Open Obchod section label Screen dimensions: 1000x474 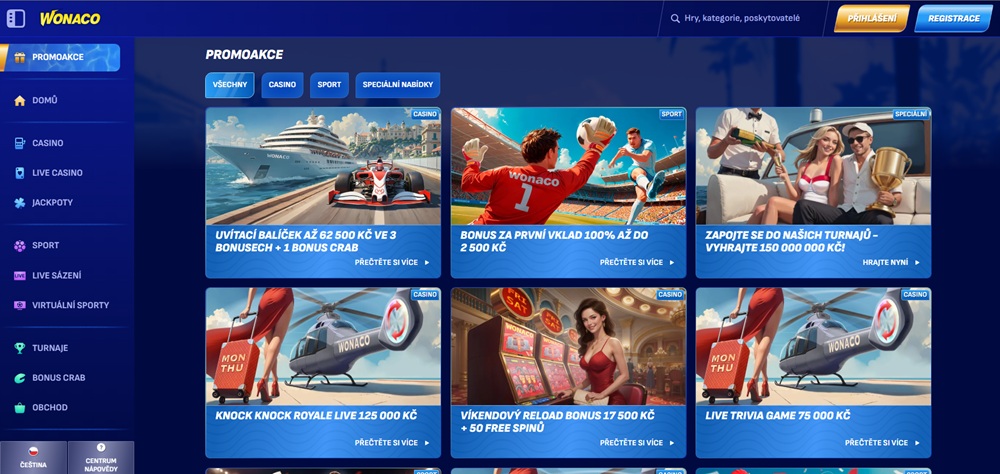pos(50,407)
